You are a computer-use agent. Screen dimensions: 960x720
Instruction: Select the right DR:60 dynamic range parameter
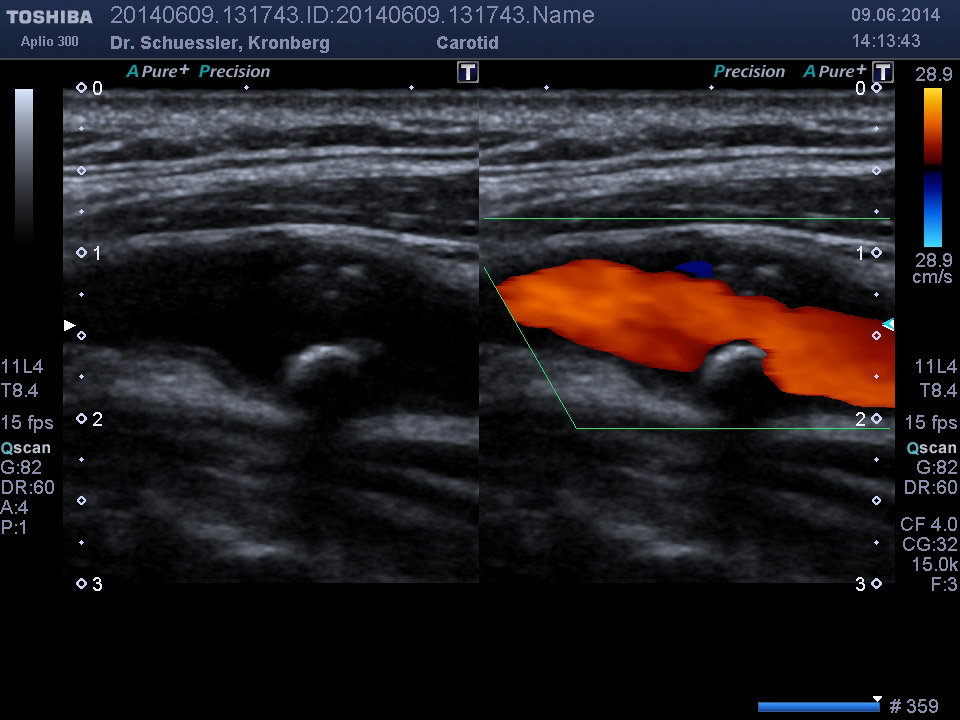tap(930, 488)
